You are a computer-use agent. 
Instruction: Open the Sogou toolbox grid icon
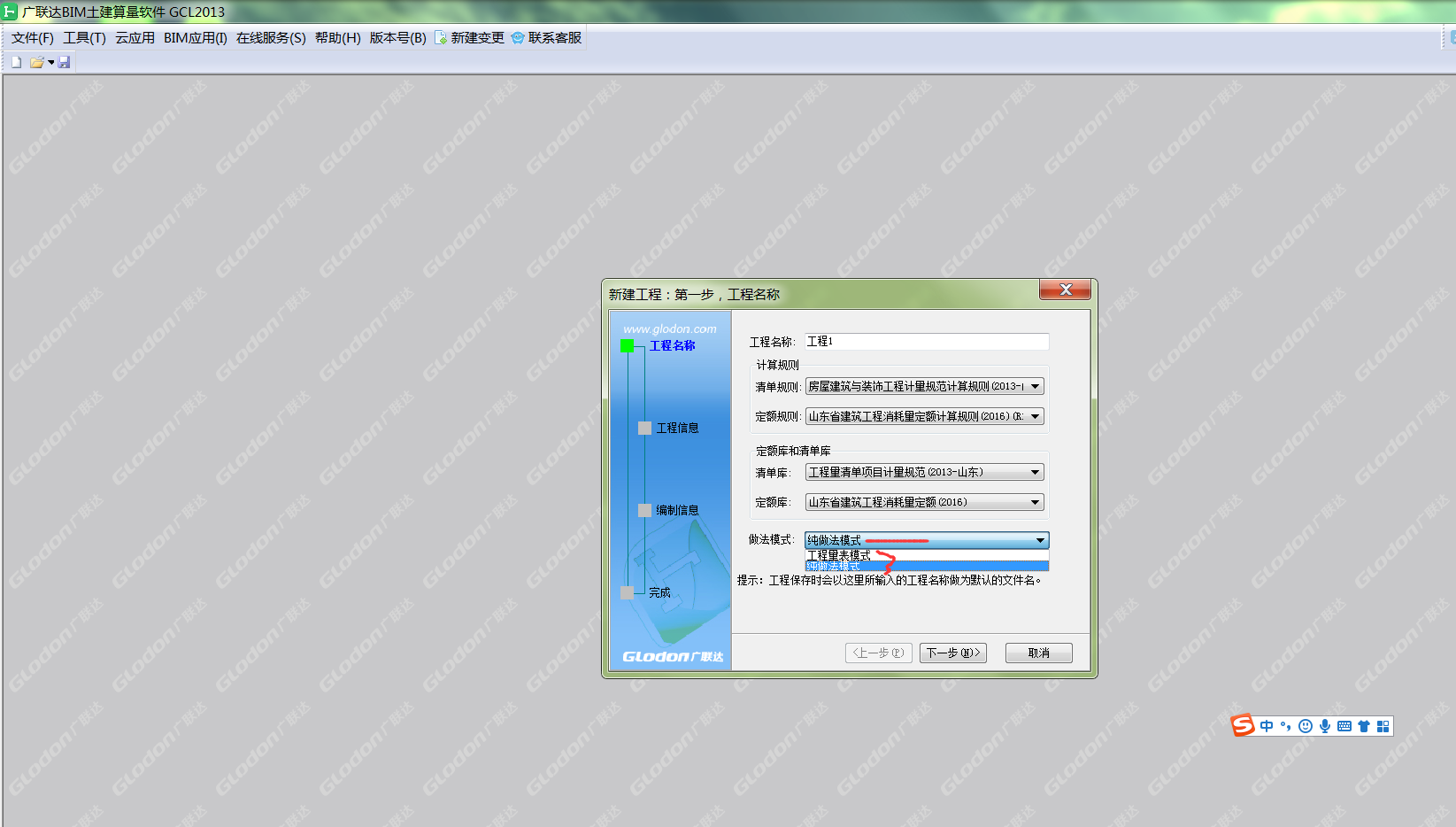pos(1383,726)
